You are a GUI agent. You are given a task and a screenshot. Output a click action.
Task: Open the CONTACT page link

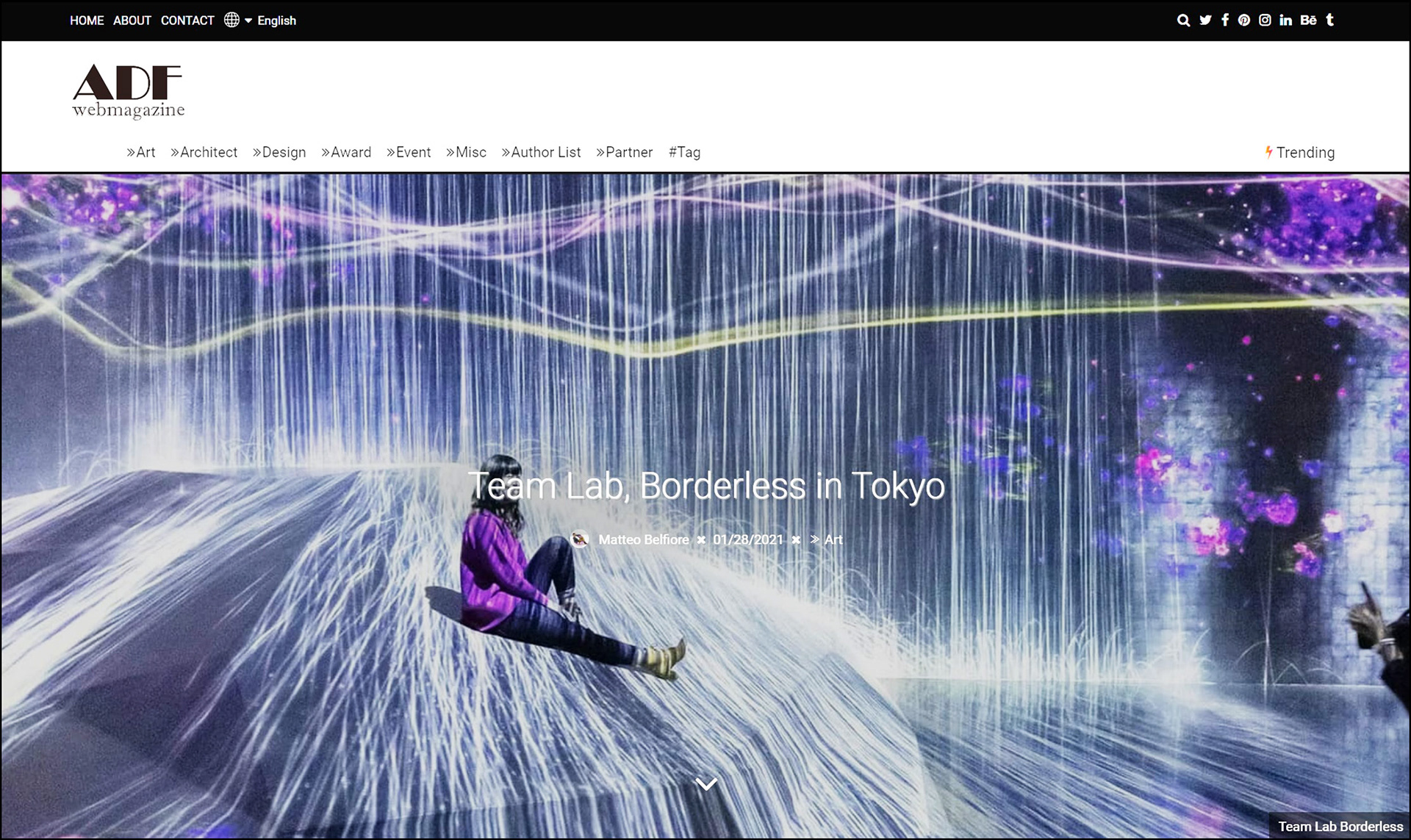(x=187, y=21)
